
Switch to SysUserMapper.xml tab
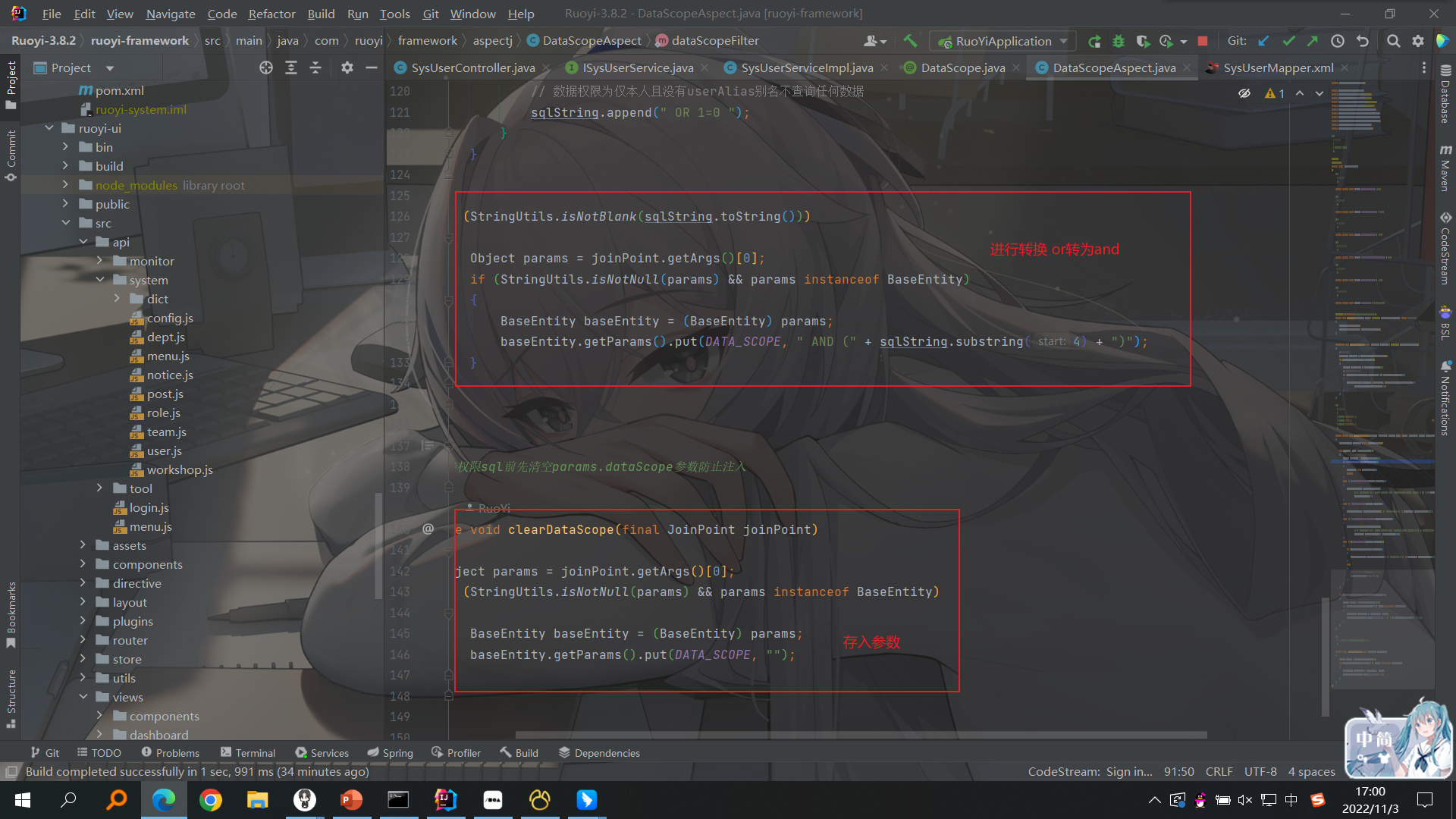pos(1278,67)
